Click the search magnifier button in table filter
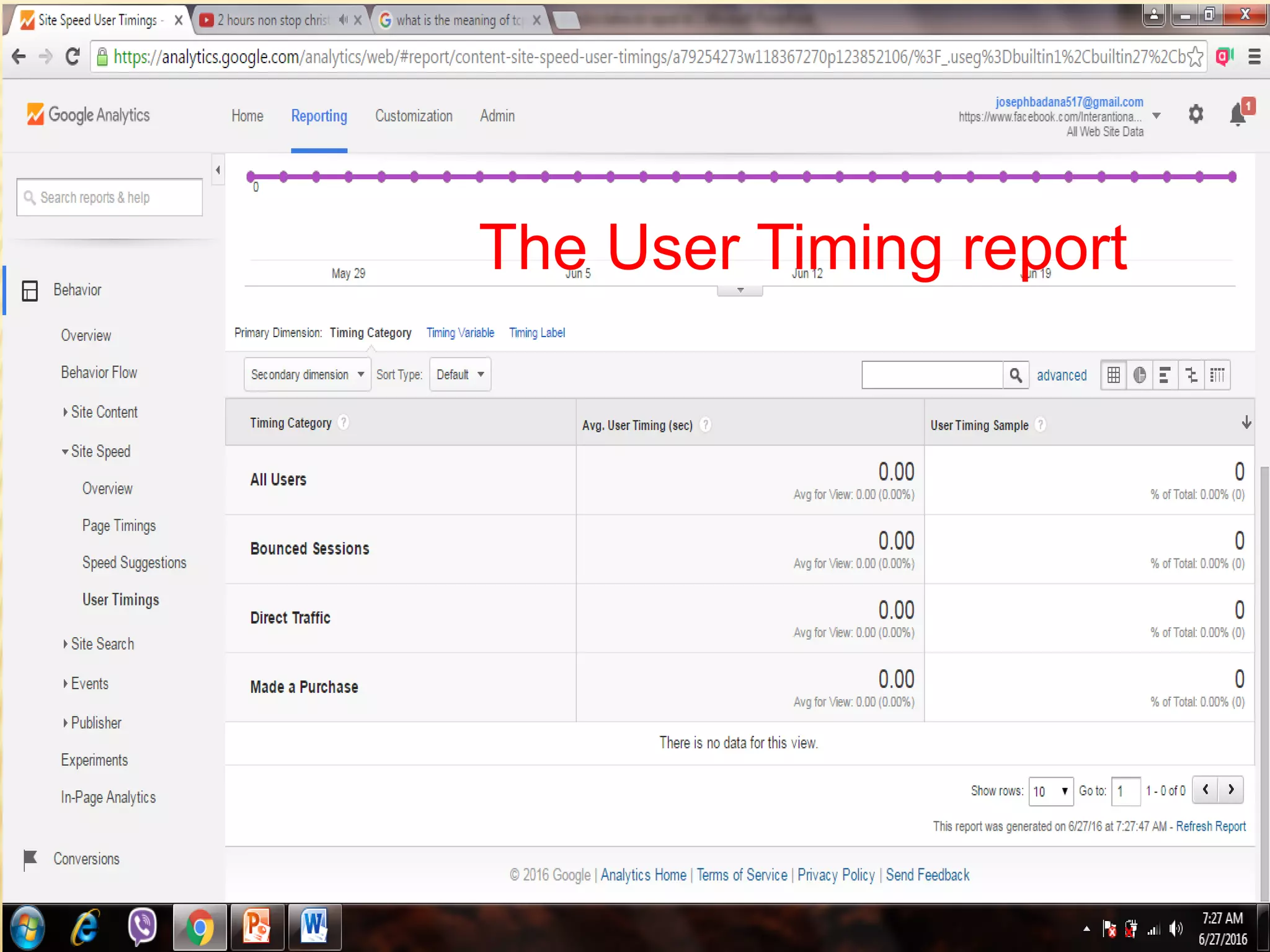Image resolution: width=1270 pixels, height=952 pixels. (1016, 375)
